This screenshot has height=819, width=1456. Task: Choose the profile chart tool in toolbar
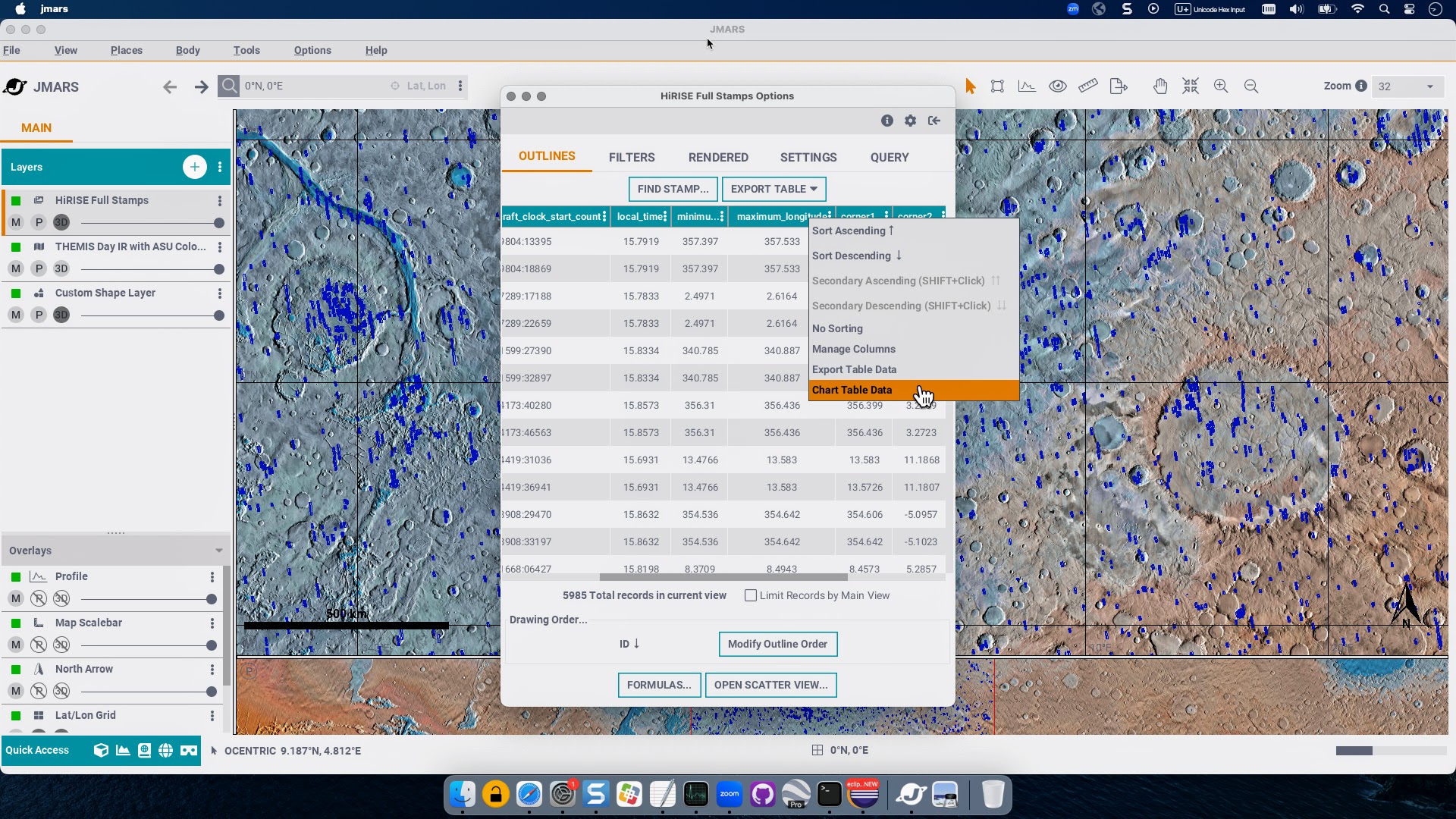(1027, 86)
